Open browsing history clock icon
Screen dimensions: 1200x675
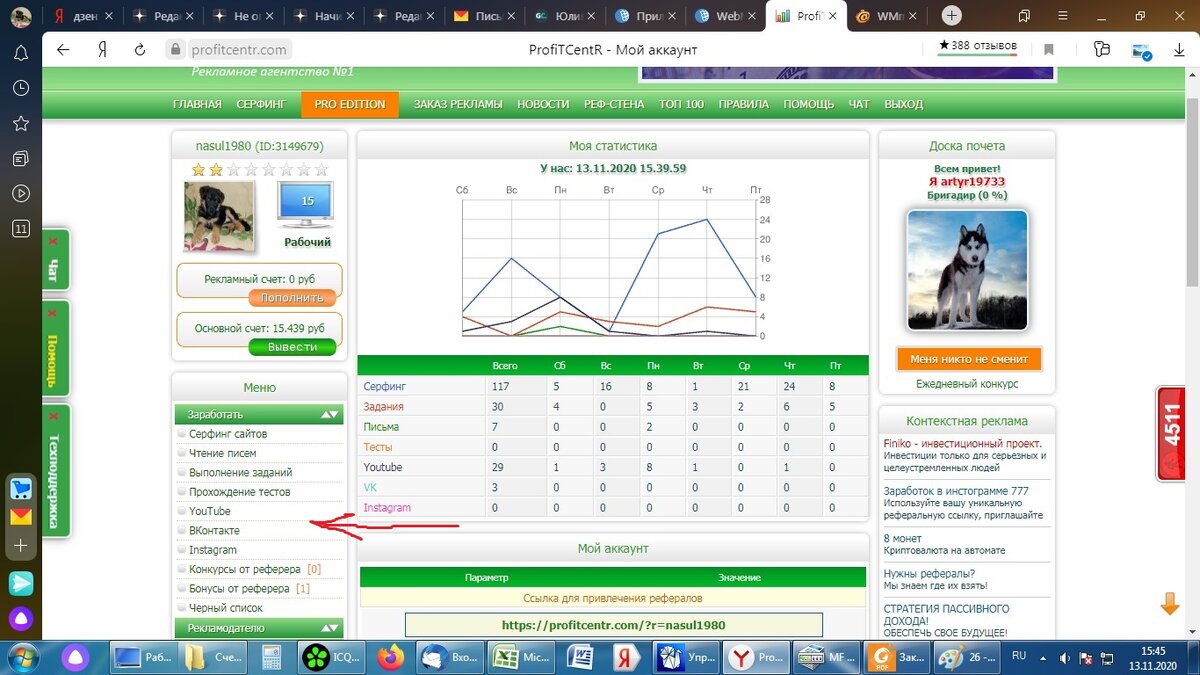click(x=20, y=88)
